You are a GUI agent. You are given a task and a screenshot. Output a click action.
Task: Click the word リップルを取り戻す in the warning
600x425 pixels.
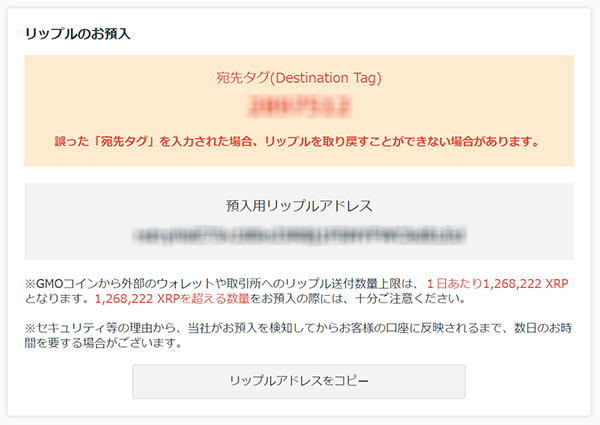tap(316, 142)
